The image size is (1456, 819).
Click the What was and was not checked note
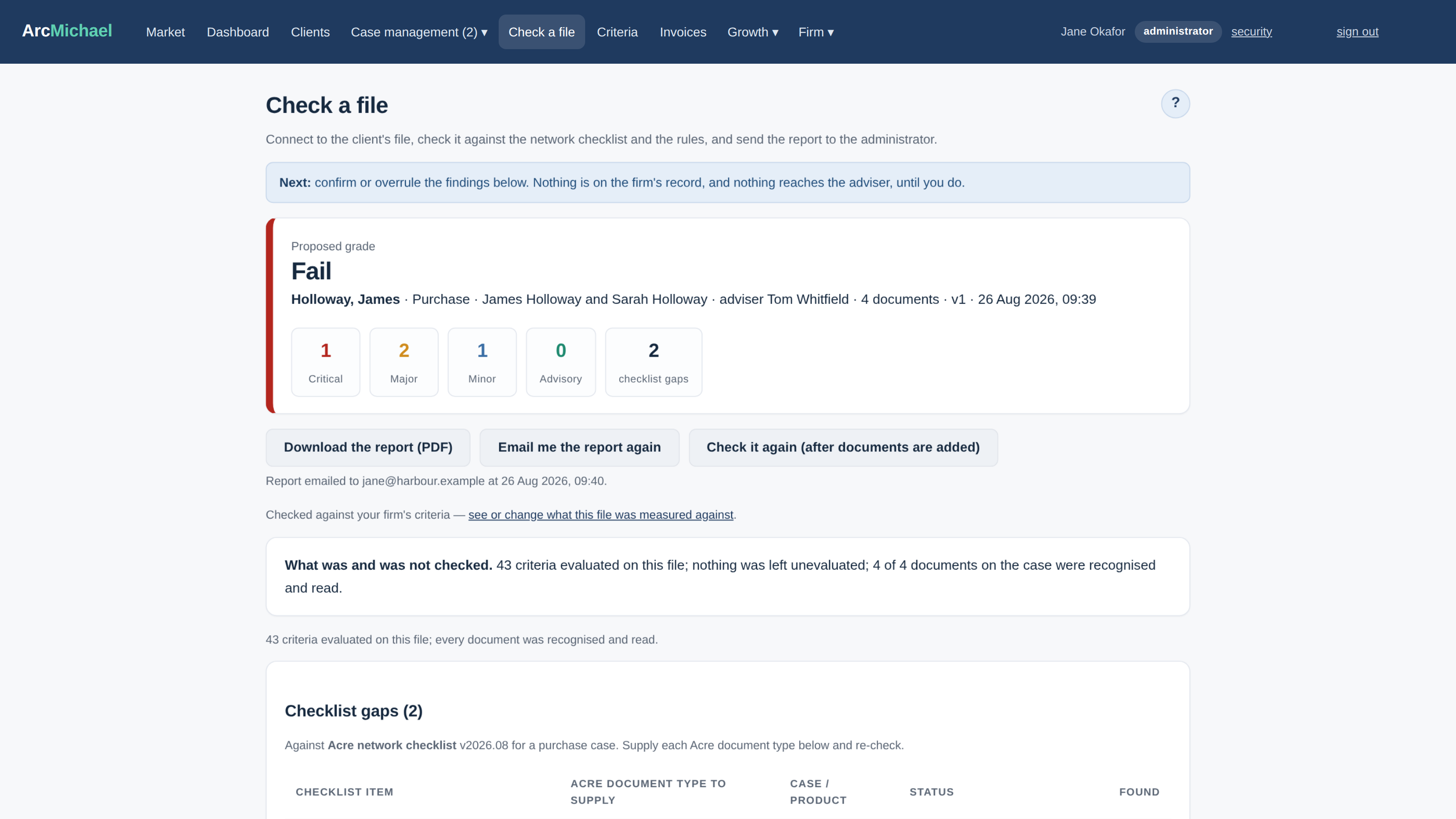click(x=728, y=576)
